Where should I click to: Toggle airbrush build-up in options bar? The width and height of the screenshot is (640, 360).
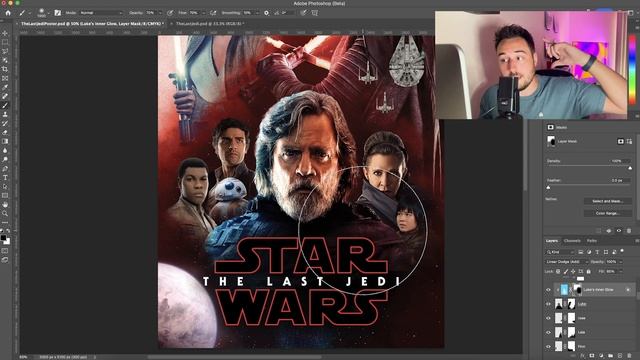tap(213, 13)
